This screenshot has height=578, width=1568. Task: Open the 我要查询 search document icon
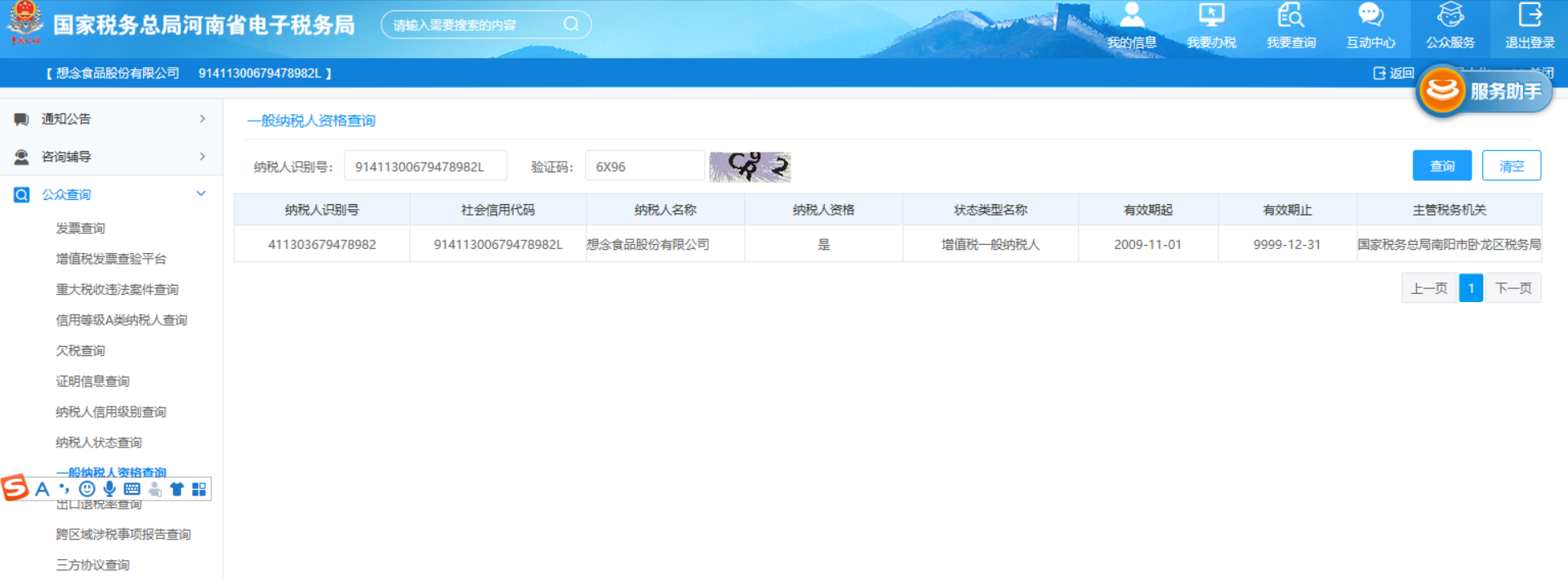click(x=1290, y=16)
